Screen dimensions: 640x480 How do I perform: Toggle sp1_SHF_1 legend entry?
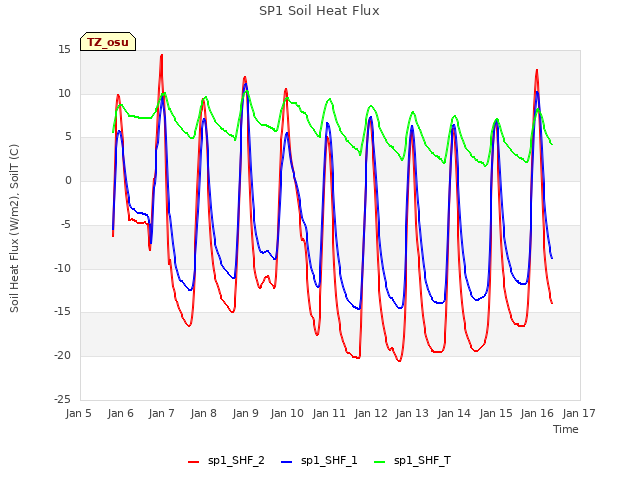(x=319, y=461)
